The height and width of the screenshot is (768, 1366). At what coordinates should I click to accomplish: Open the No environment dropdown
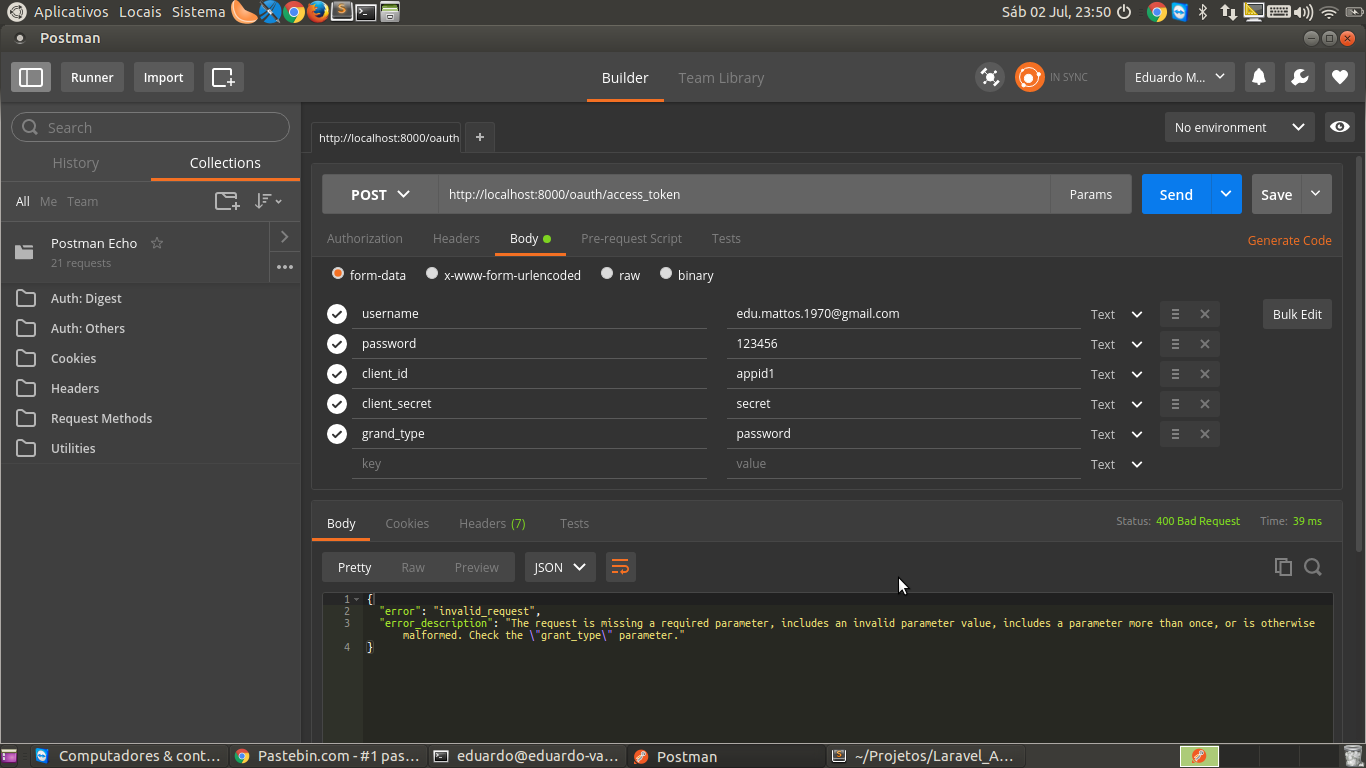[x=1239, y=127]
